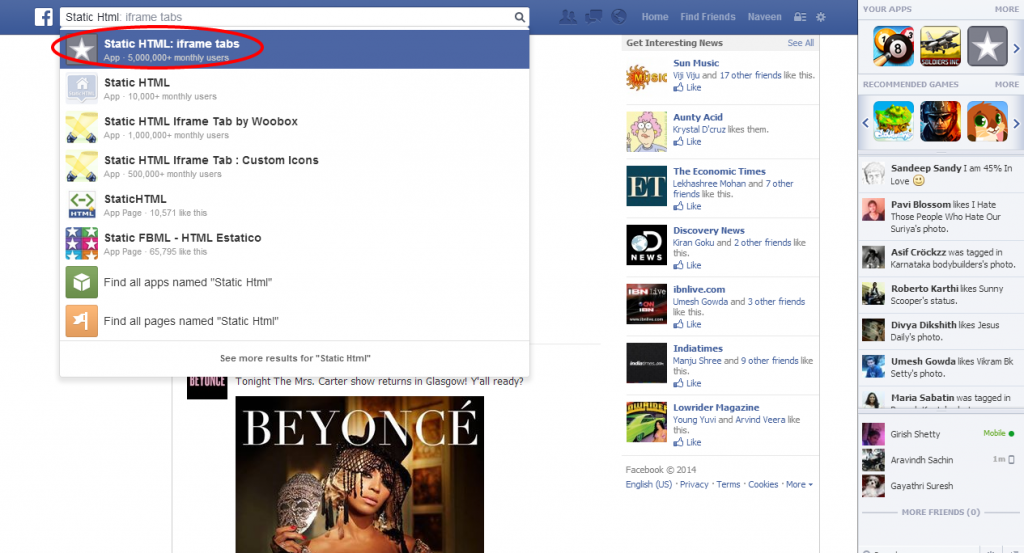The image size is (1024, 553).
Task: Choose Static HTML Iframe Tab by Woobox
Action: [x=295, y=127]
